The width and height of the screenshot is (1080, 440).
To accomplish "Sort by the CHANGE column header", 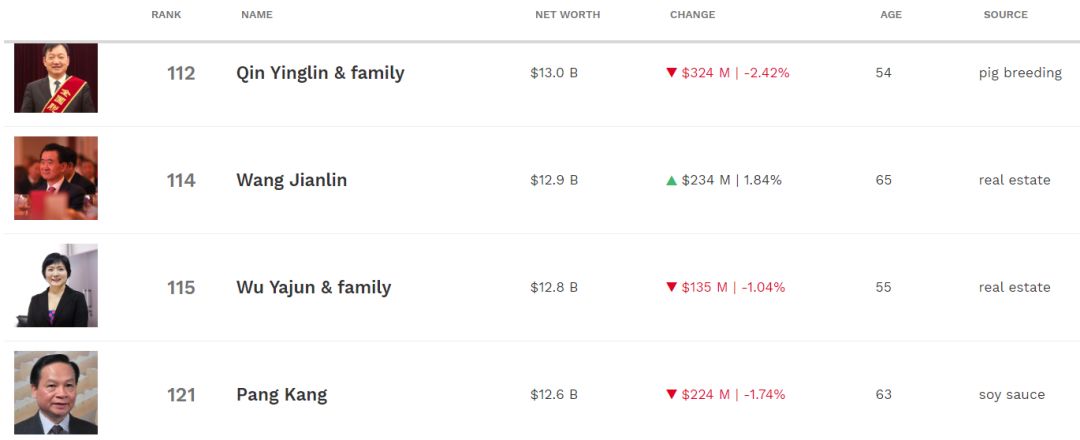I will coord(692,14).
